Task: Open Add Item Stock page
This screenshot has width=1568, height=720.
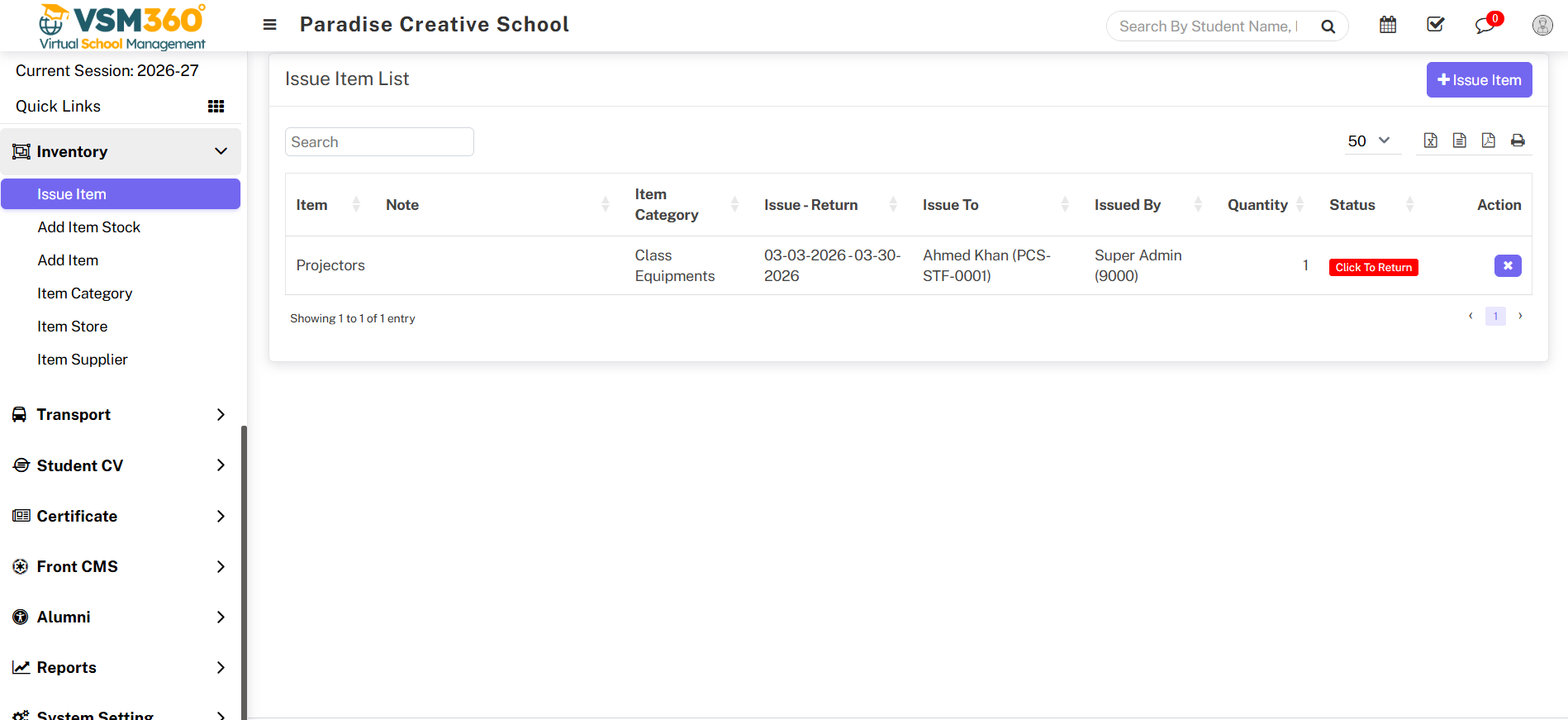Action: (88, 227)
